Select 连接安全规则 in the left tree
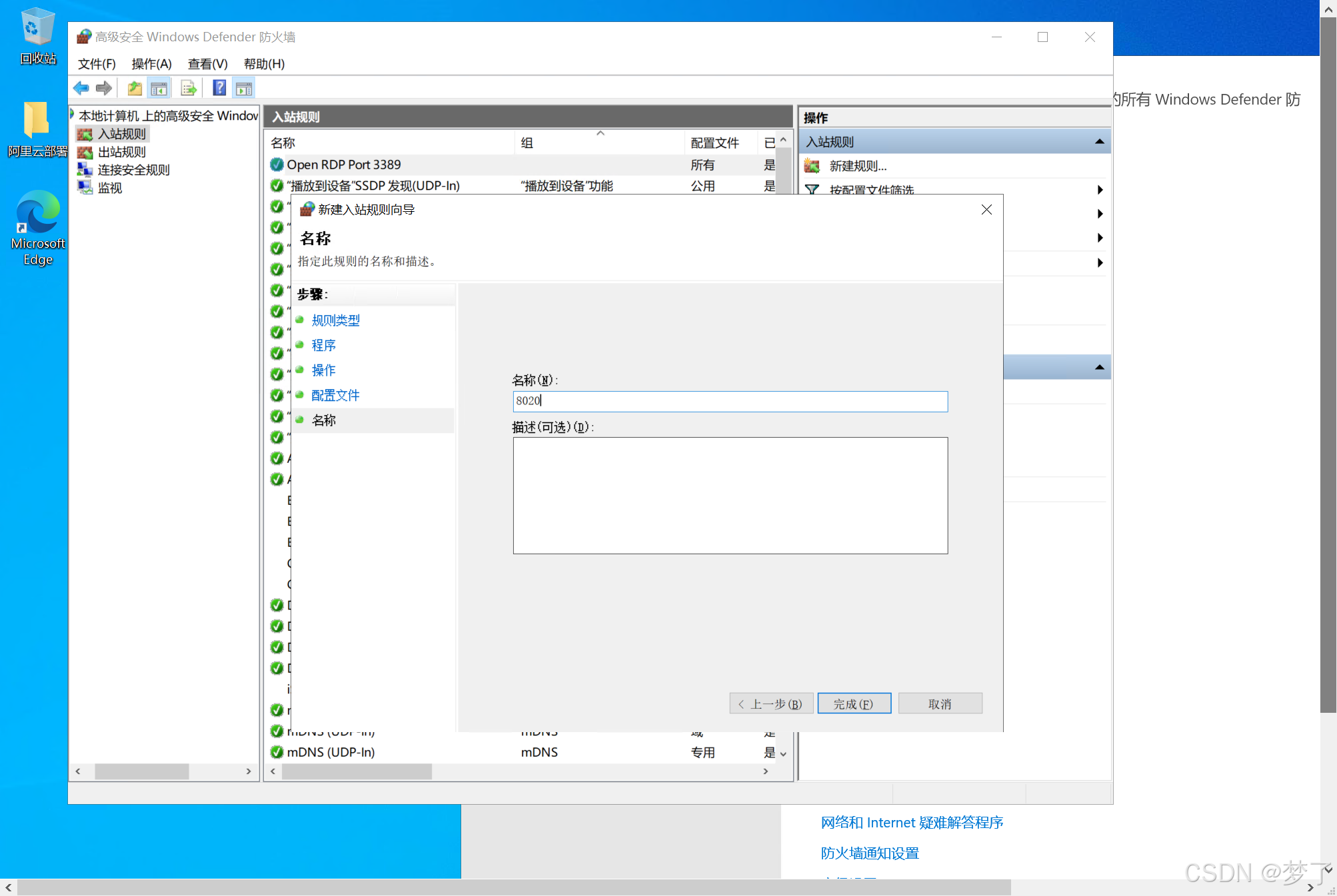The image size is (1337, 896). [x=133, y=170]
